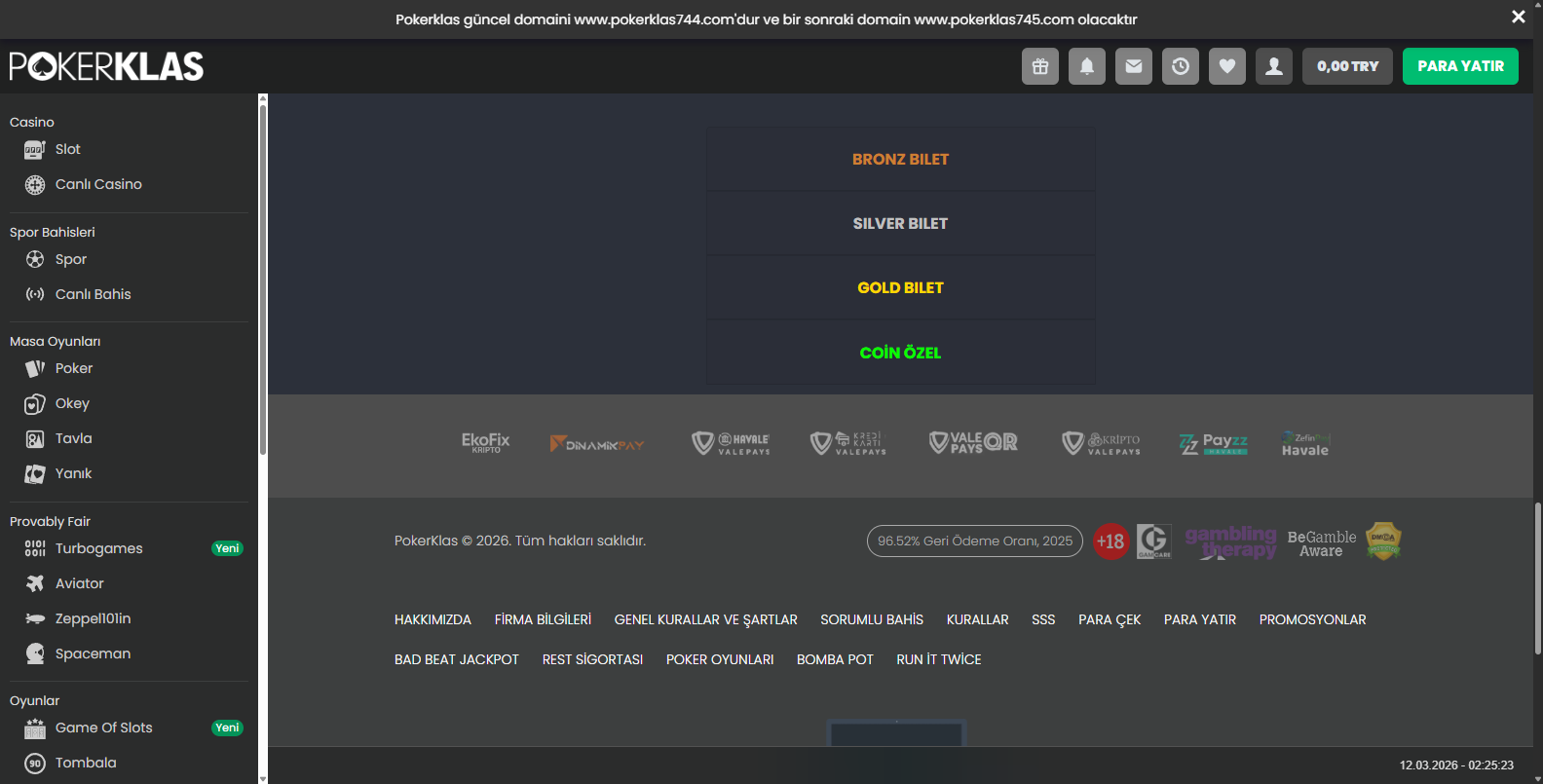Open the POKER OYUNLARI link
Viewport: 1543px width, 784px height.
coord(720,659)
